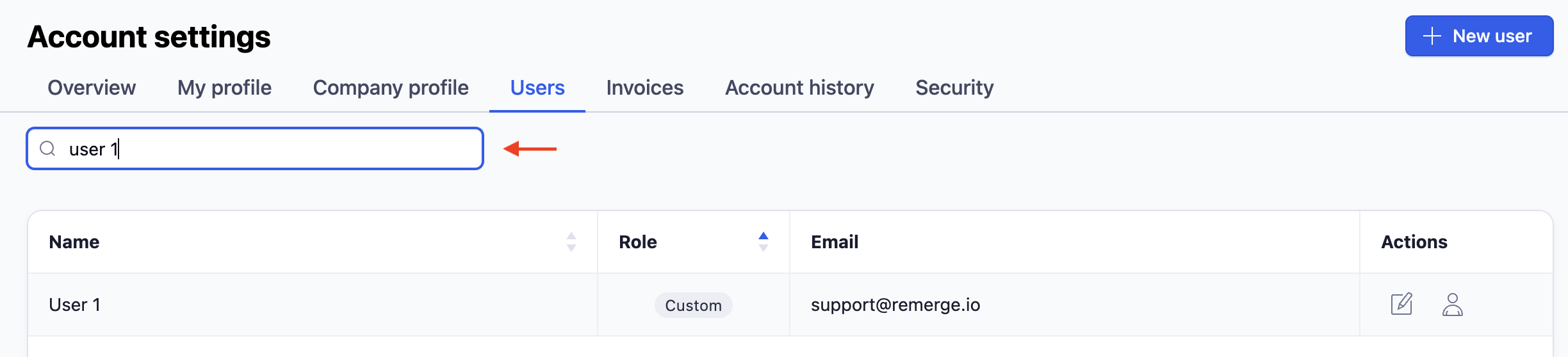Click the edit icon for User 1
The height and width of the screenshot is (357, 1568).
click(x=1401, y=304)
